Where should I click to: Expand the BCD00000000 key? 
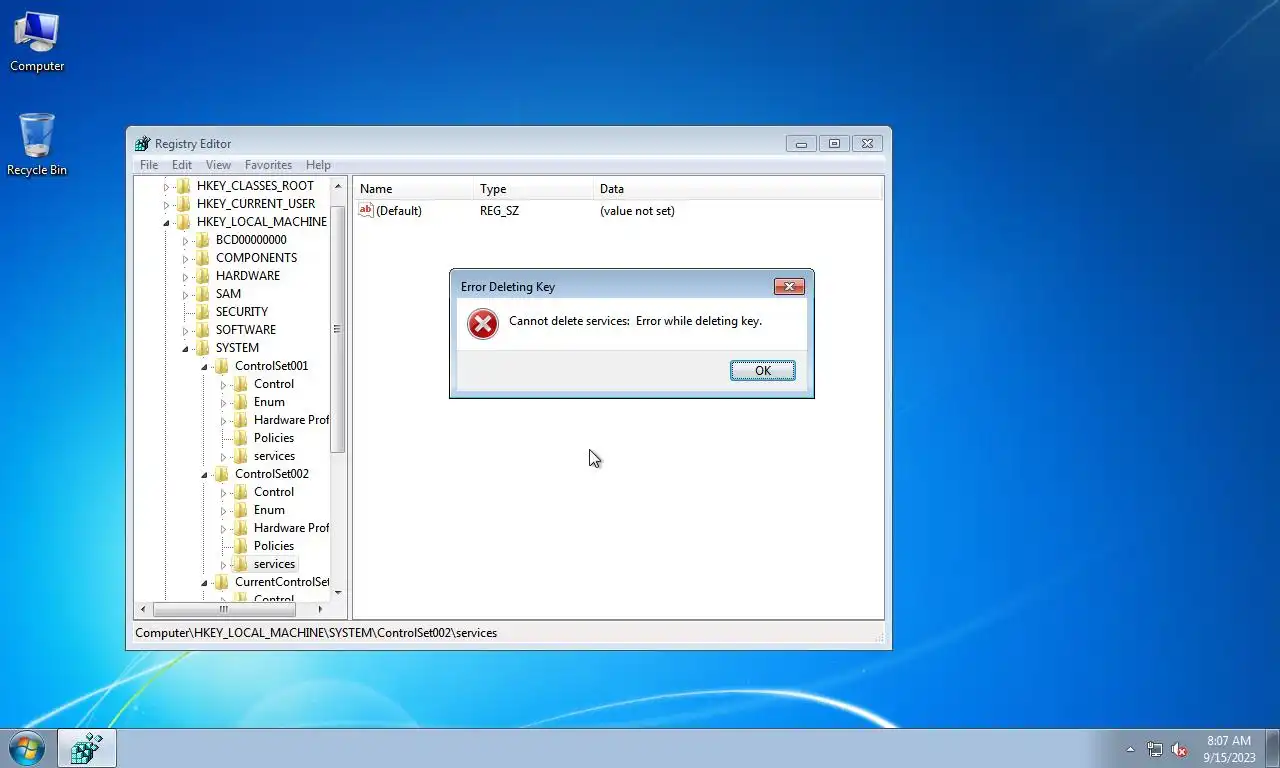click(185, 240)
